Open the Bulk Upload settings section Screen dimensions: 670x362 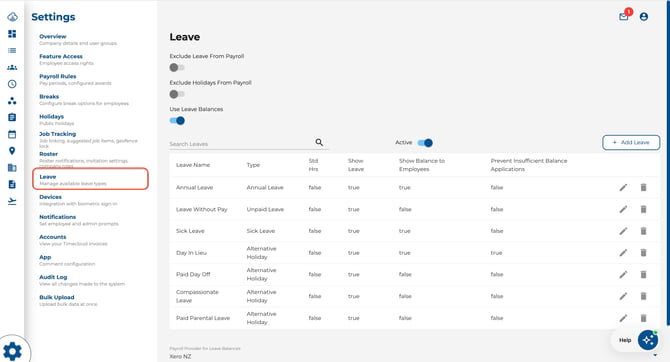pyautogui.click(x=68, y=300)
